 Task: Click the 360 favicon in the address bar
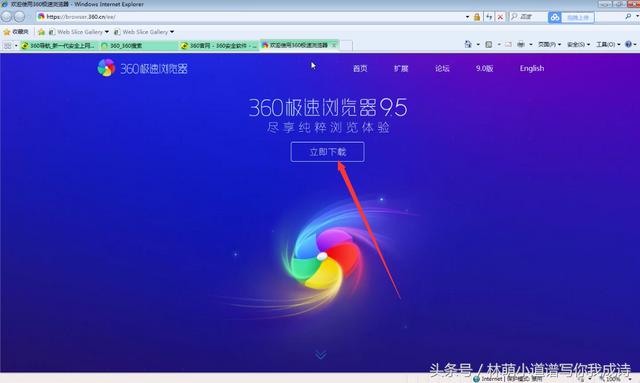pyautogui.click(x=41, y=17)
